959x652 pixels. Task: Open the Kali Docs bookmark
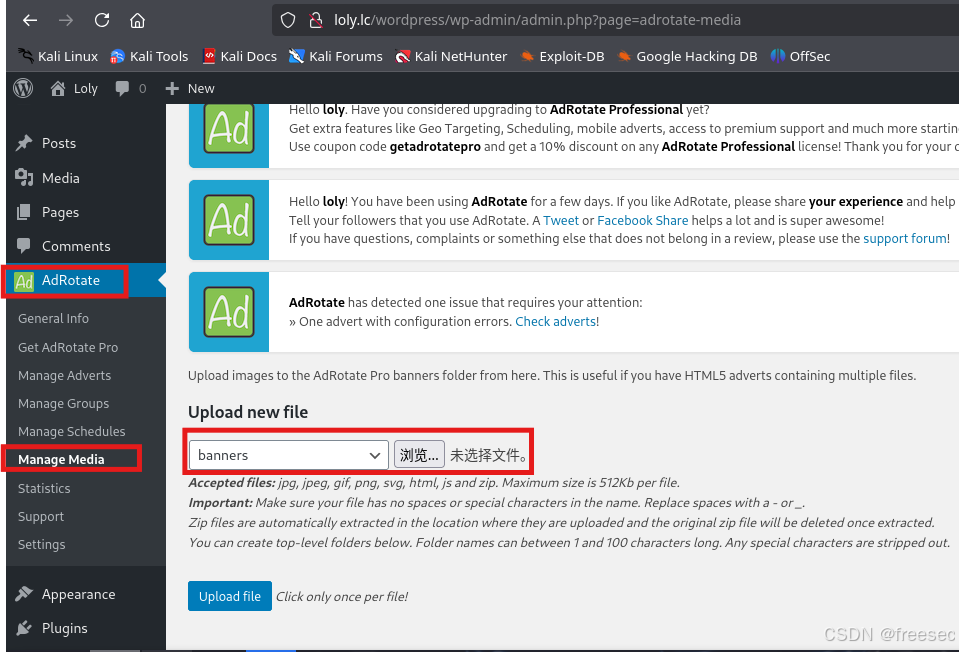coord(240,56)
